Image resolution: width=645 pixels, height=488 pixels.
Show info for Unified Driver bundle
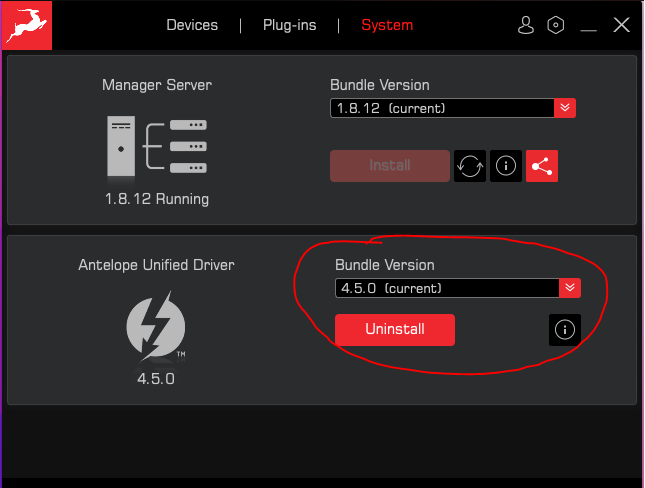[x=565, y=330]
